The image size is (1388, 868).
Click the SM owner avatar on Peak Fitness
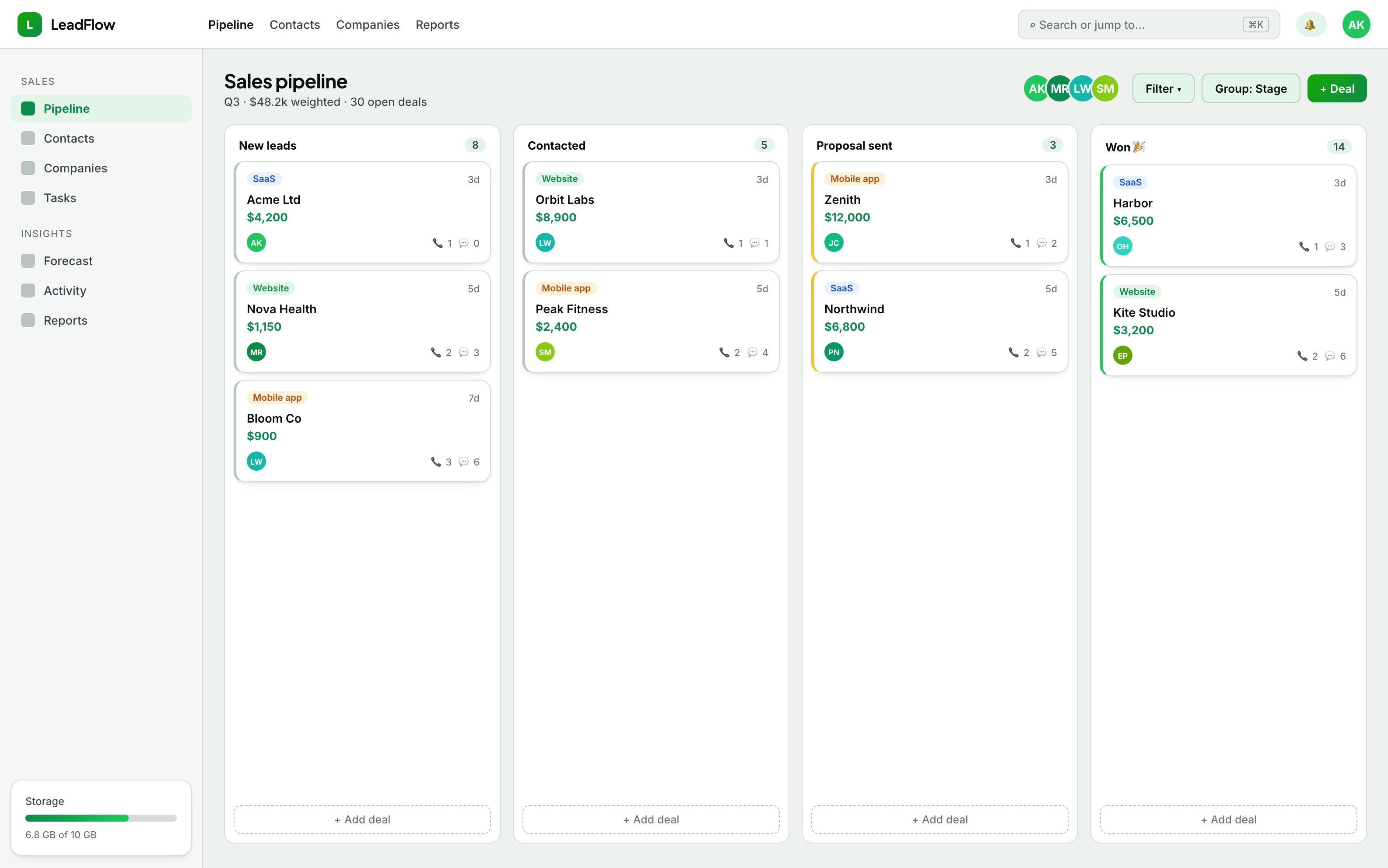[545, 352]
